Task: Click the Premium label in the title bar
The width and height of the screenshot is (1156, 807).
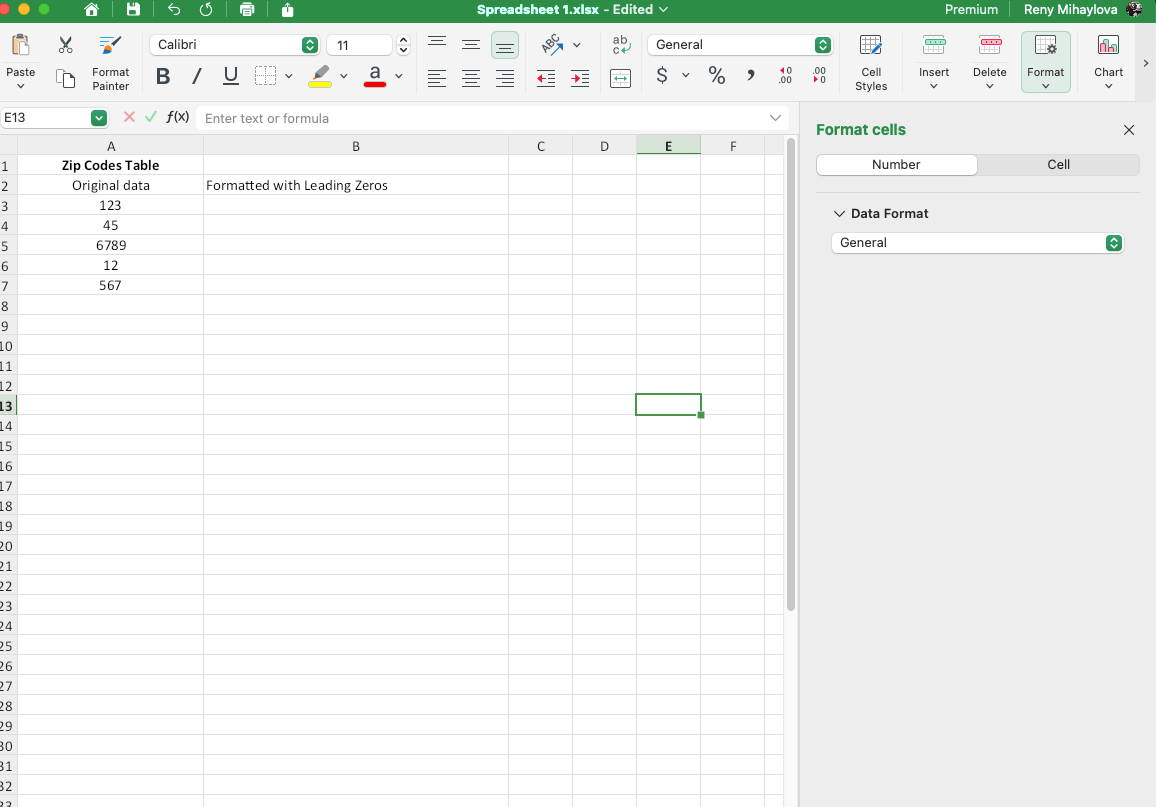Action: (971, 9)
